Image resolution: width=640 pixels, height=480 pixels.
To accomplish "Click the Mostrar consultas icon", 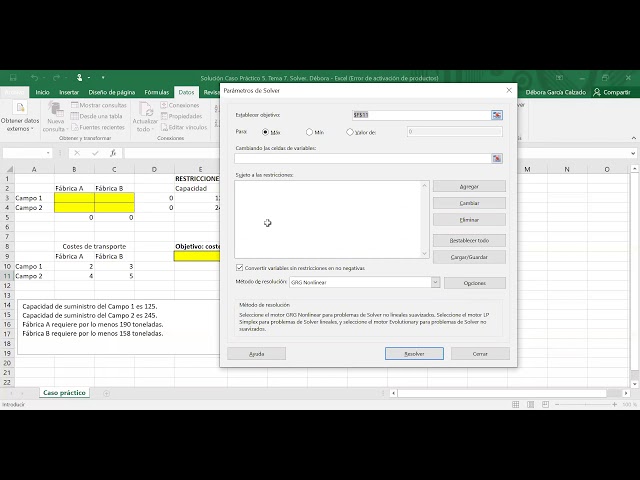I will pyautogui.click(x=75, y=105).
